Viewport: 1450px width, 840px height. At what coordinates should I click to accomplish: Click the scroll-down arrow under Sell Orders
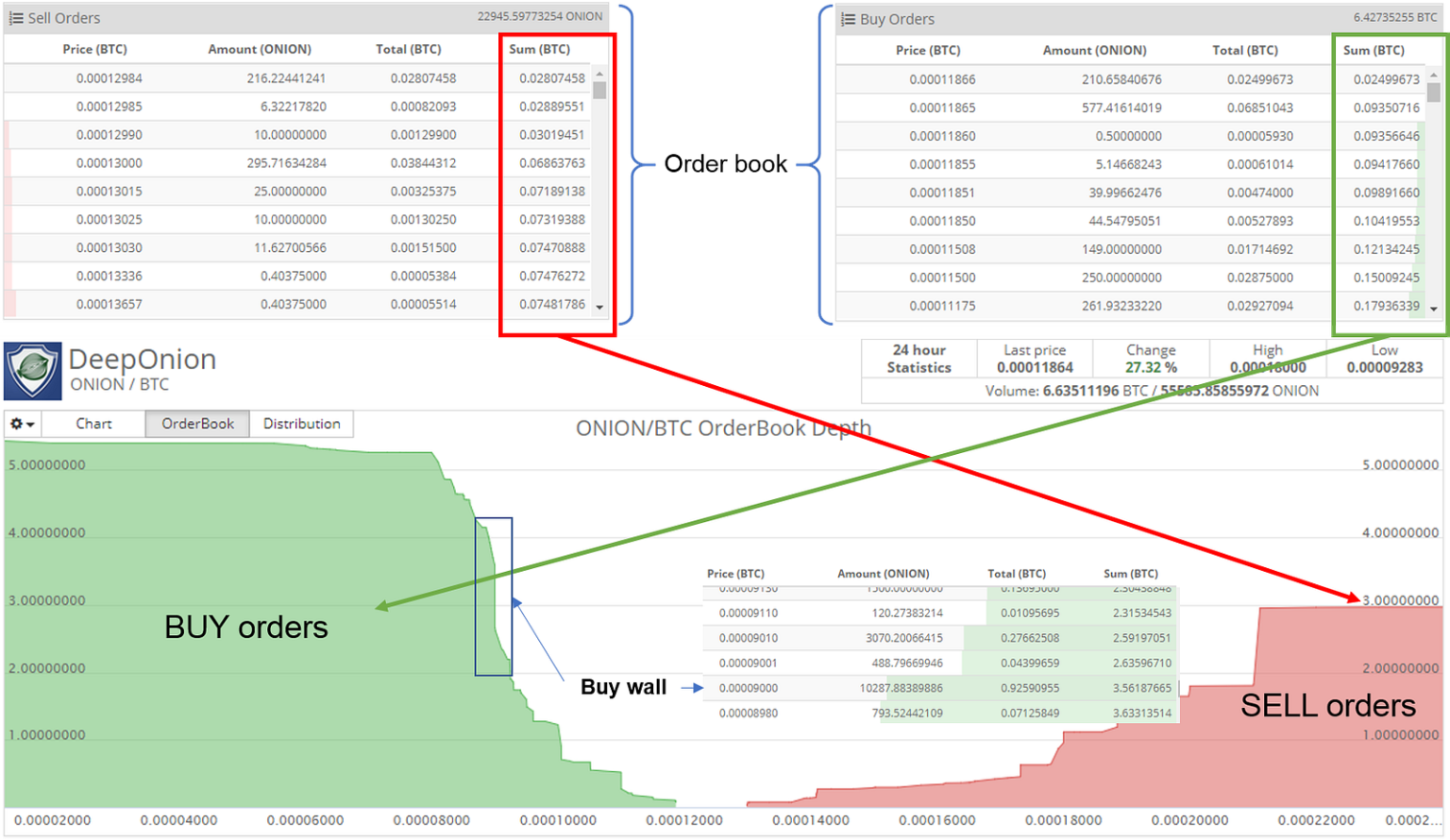(x=599, y=309)
